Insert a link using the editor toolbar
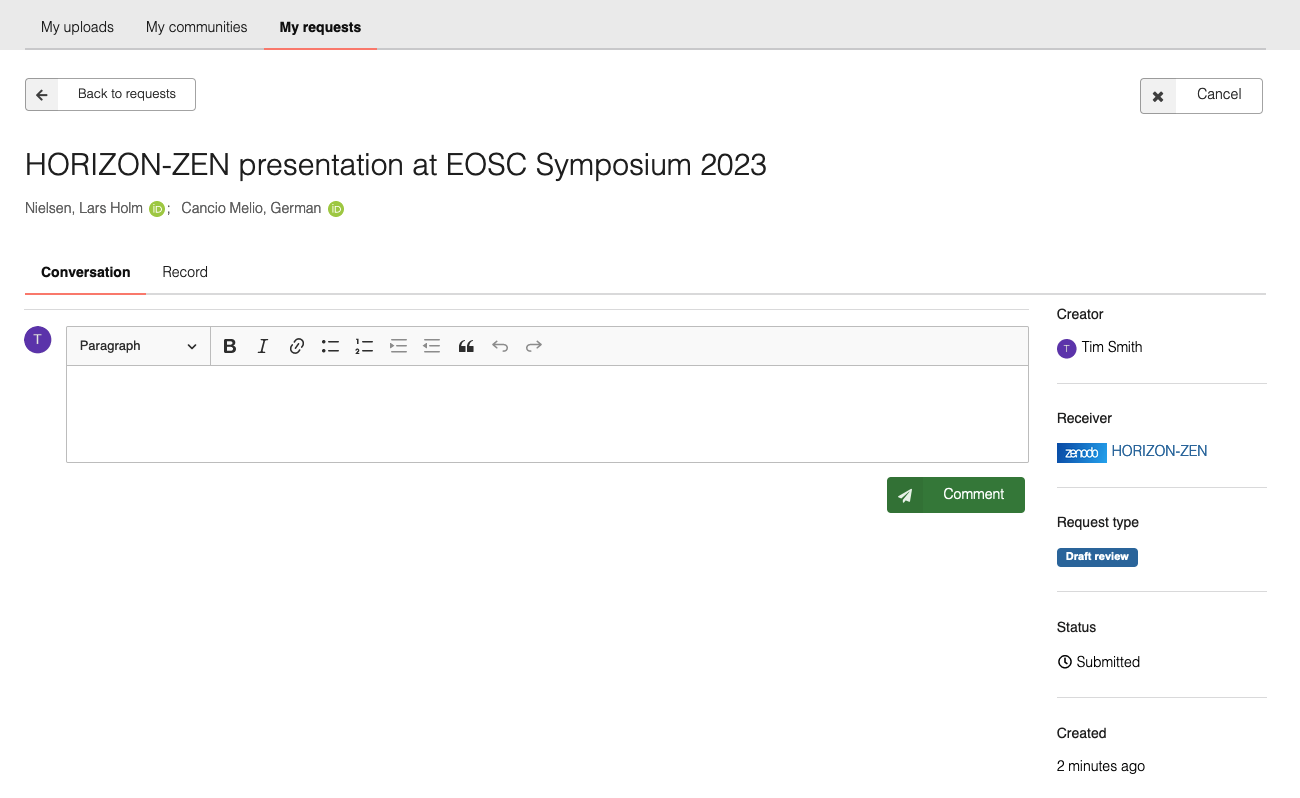The height and width of the screenshot is (798, 1300). click(297, 346)
